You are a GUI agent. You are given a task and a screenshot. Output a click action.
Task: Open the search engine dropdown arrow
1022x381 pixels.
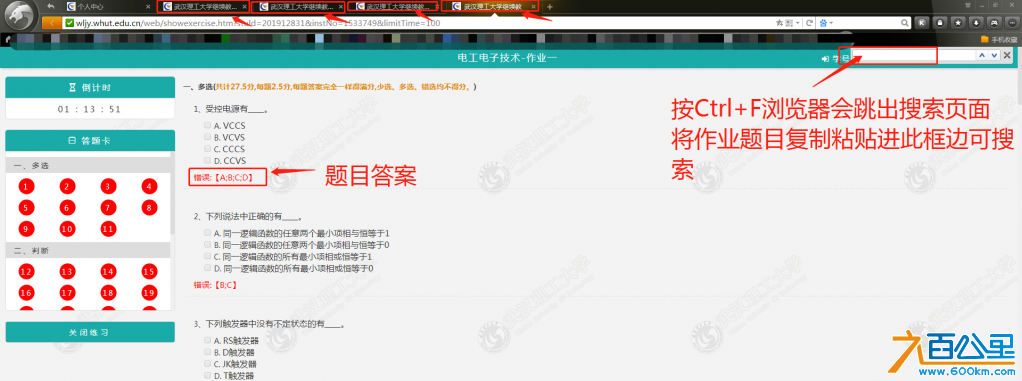(x=832, y=23)
